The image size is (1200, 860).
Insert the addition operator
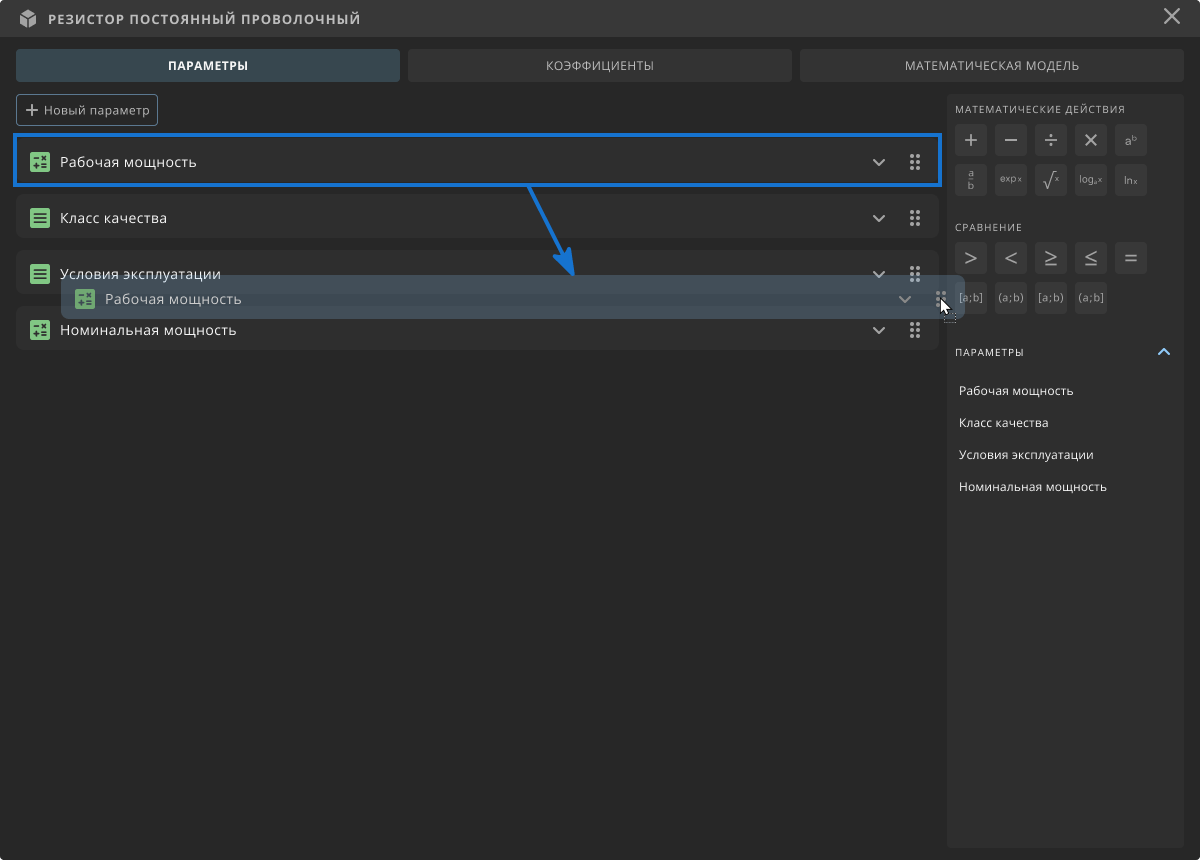tap(971, 140)
